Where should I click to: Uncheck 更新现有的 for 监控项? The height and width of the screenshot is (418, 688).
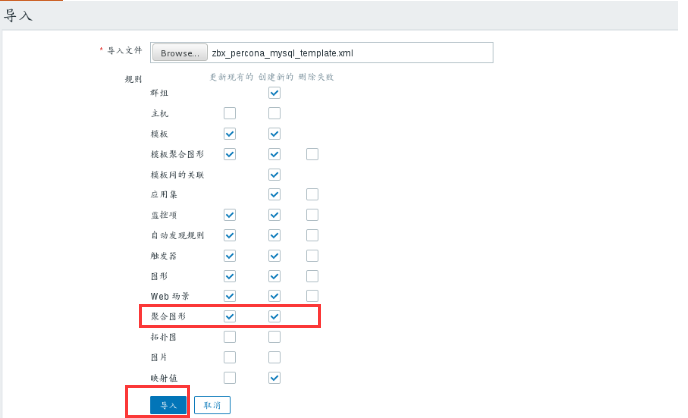(229, 215)
